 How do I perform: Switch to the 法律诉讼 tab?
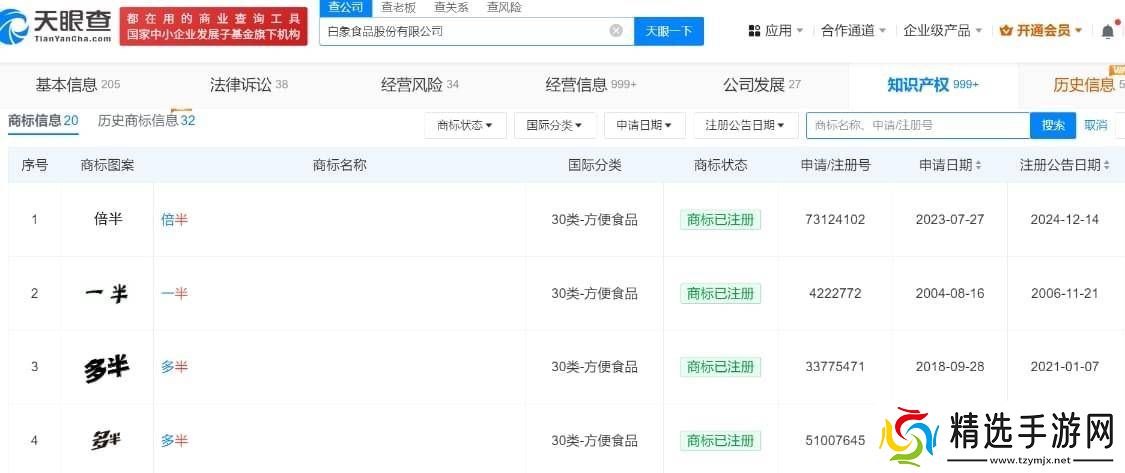tap(248, 85)
